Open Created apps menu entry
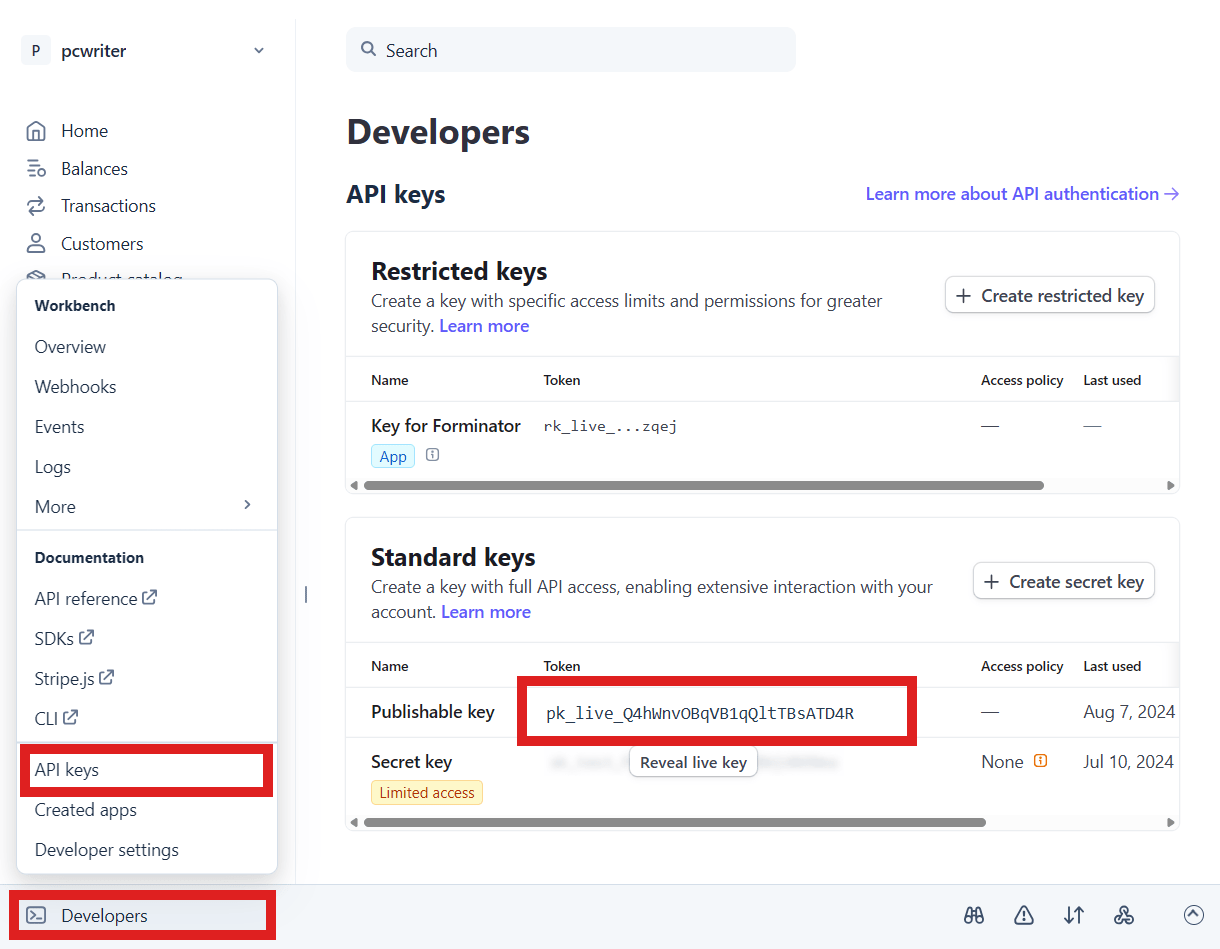Screen dimensions: 1220x949 (85, 810)
